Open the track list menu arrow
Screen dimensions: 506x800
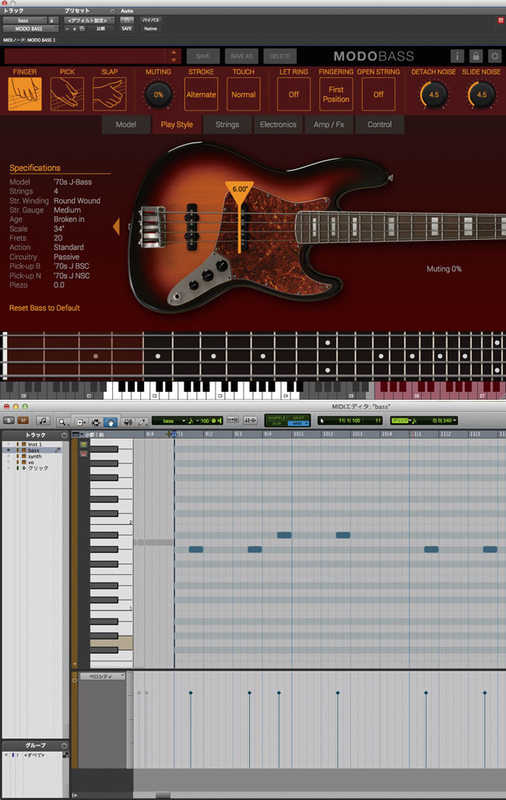coord(64,435)
